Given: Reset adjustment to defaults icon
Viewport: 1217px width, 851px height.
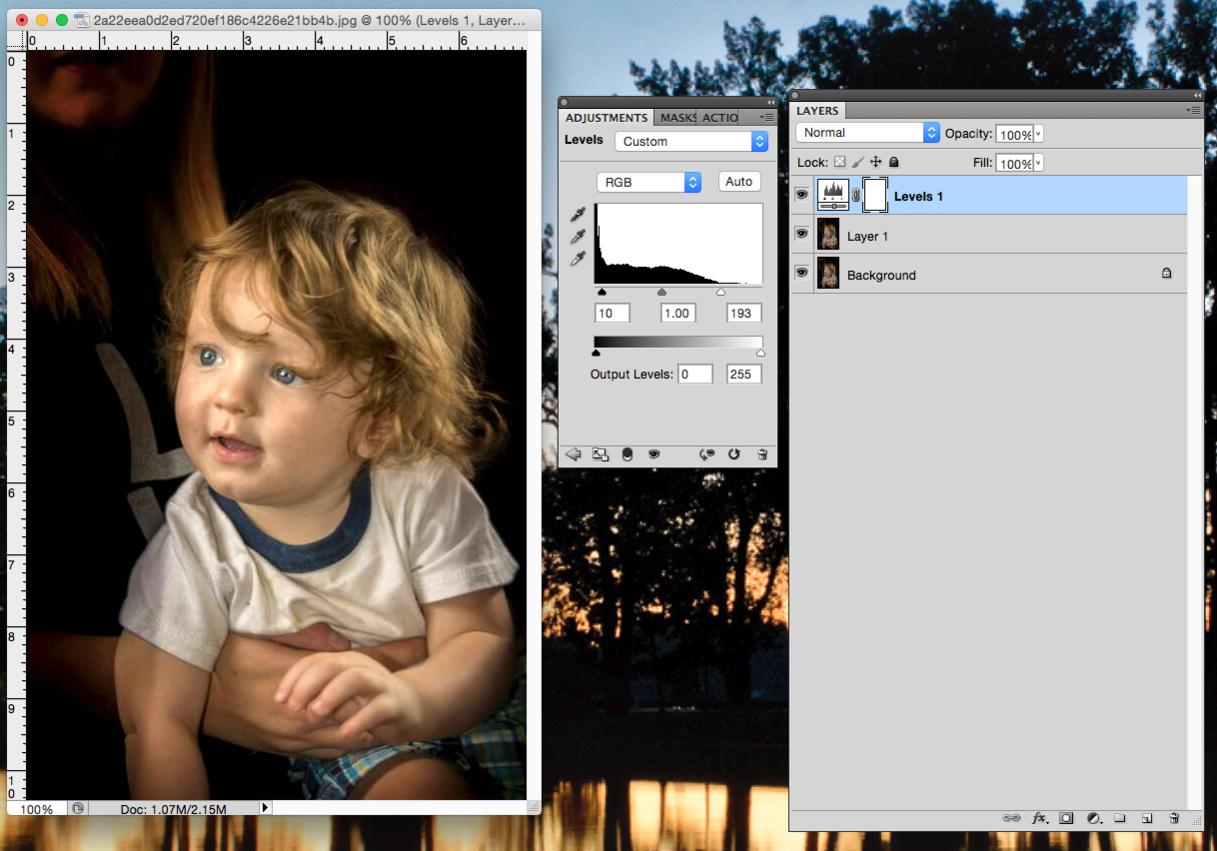Looking at the screenshot, I should point(734,454).
